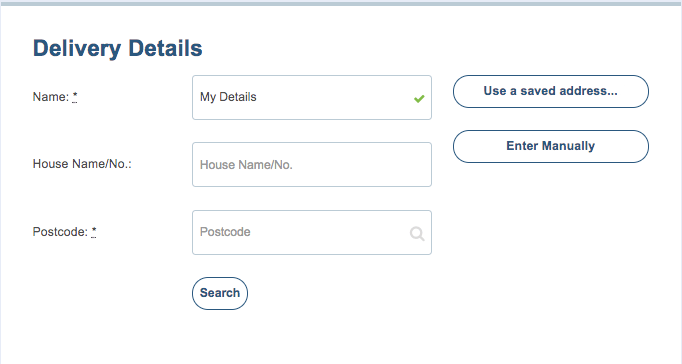The width and height of the screenshot is (682, 364).
Task: Select the 'My Details' text in Name field
Action: [x=228, y=97]
